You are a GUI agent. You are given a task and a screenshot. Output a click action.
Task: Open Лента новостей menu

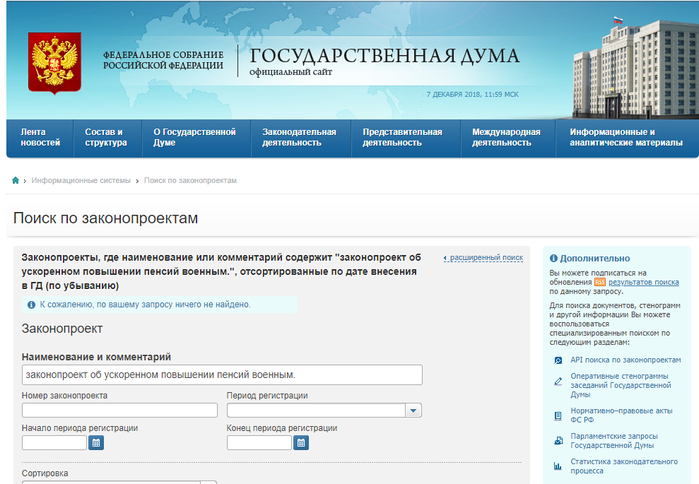pyautogui.click(x=40, y=137)
